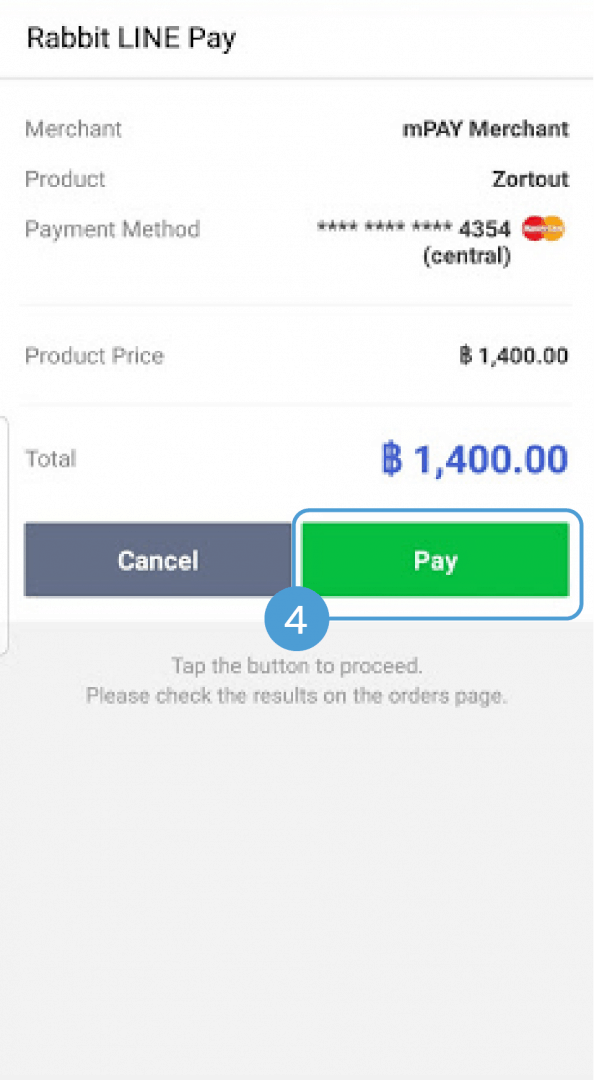Image resolution: width=594 pixels, height=1080 pixels.
Task: Tap the green Pay button
Action: tap(436, 559)
